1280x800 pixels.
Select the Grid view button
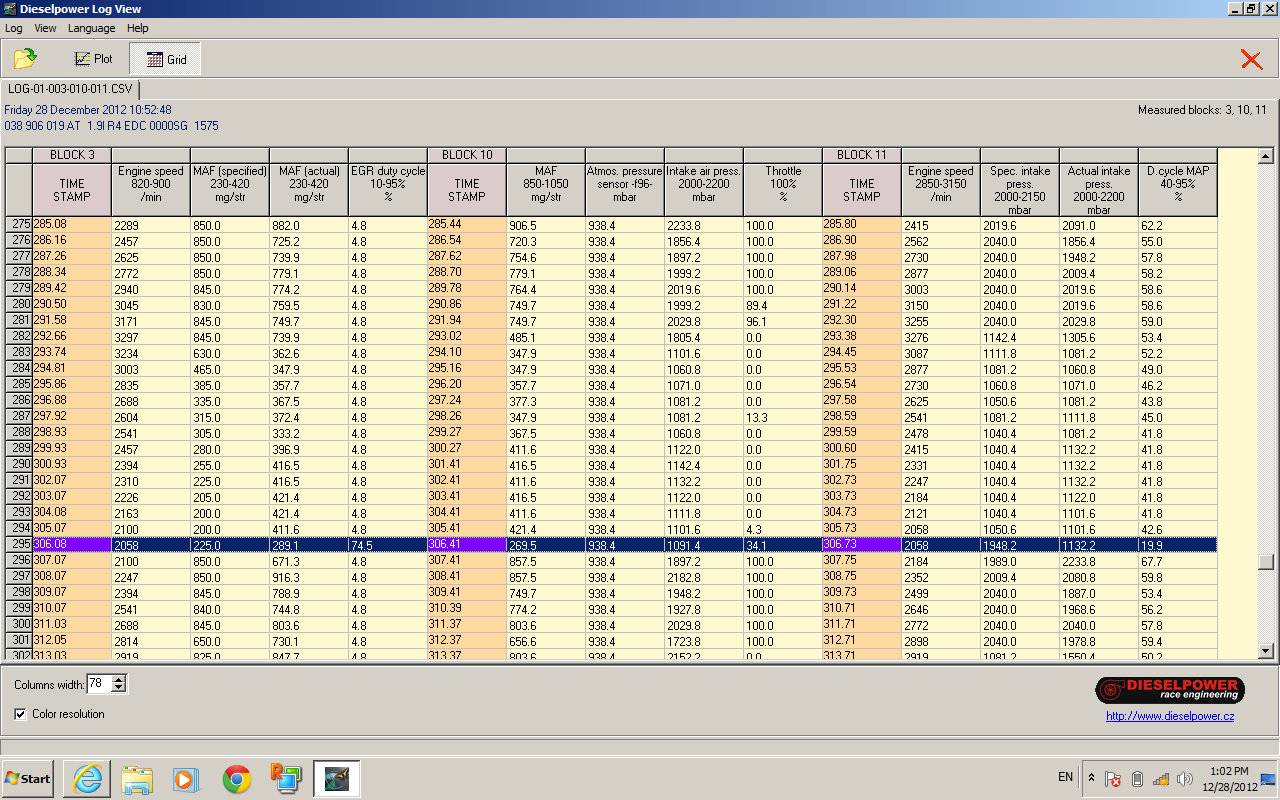pos(166,59)
